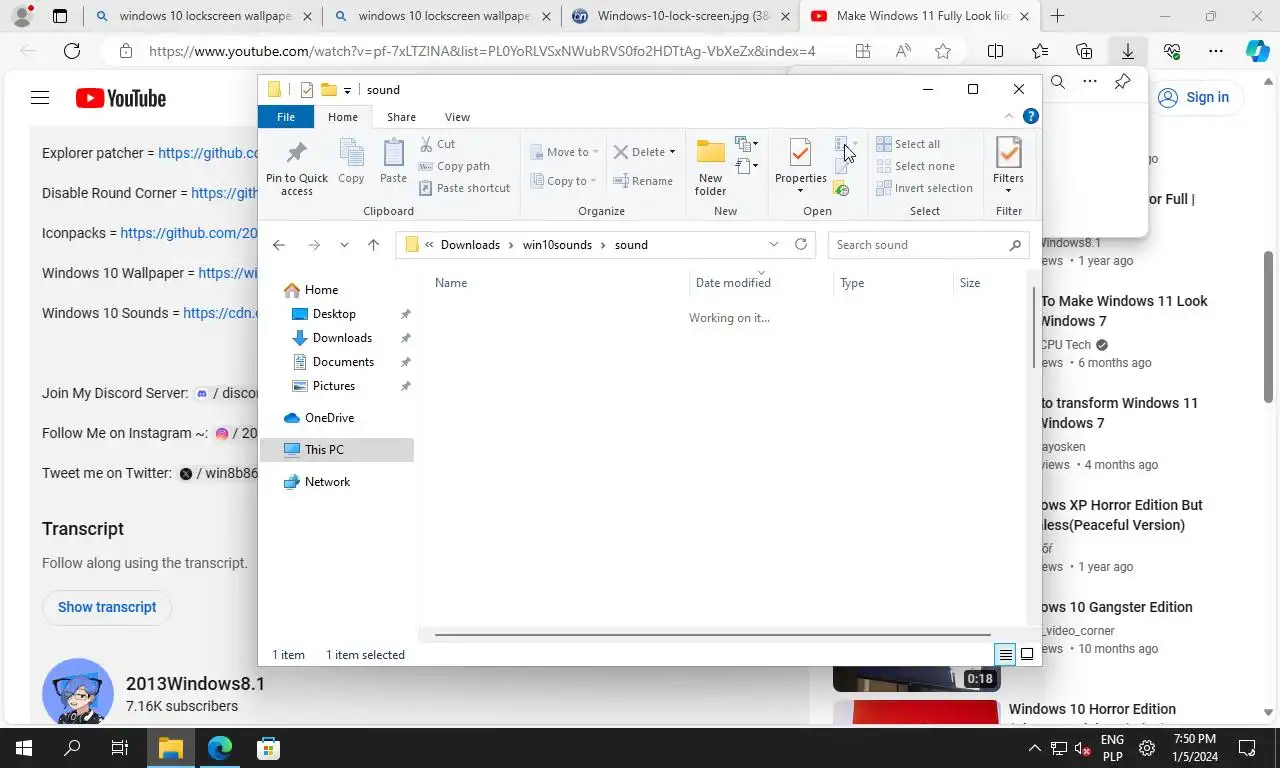
Task: Open a new Edge tab
Action: click(1057, 16)
